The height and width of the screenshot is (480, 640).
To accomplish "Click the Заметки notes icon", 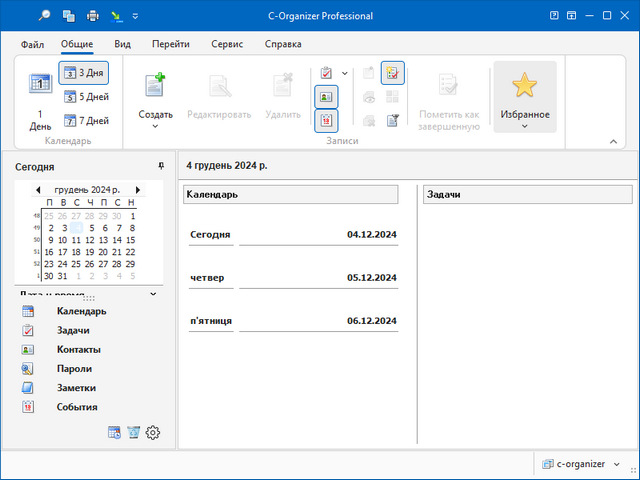I will [x=28, y=388].
